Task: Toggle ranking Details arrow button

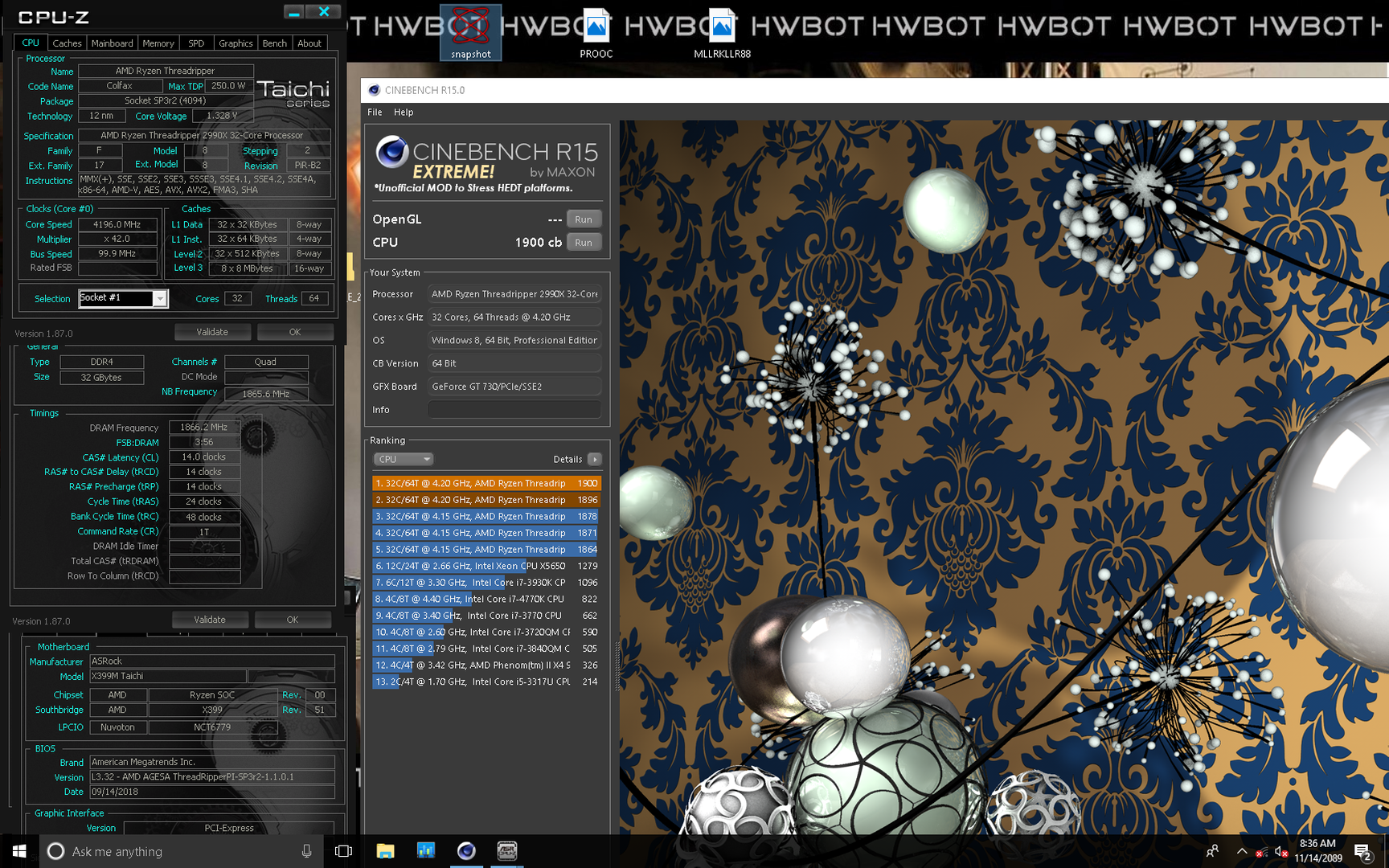Action: coord(594,460)
